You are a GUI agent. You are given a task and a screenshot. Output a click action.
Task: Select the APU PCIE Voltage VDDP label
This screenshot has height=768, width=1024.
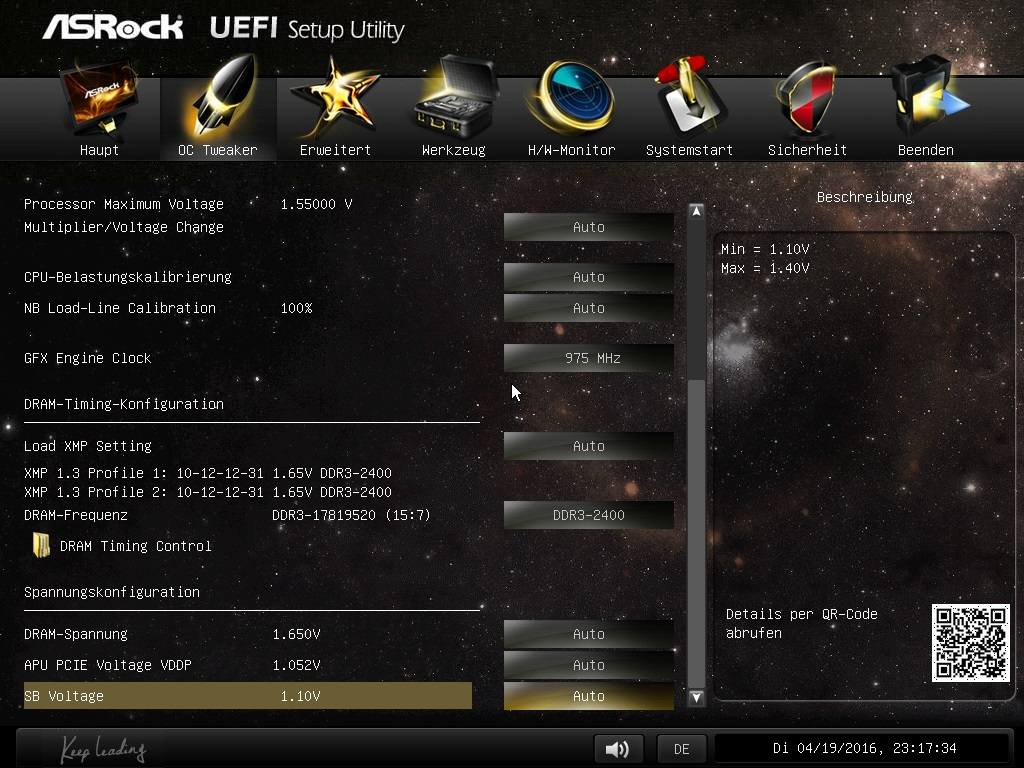108,665
